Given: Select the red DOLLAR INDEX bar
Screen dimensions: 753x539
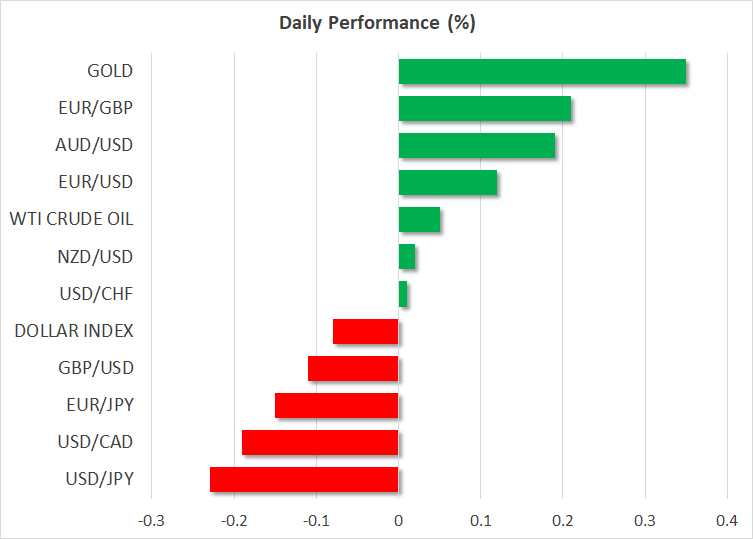Looking at the screenshot, I should pos(365,331).
